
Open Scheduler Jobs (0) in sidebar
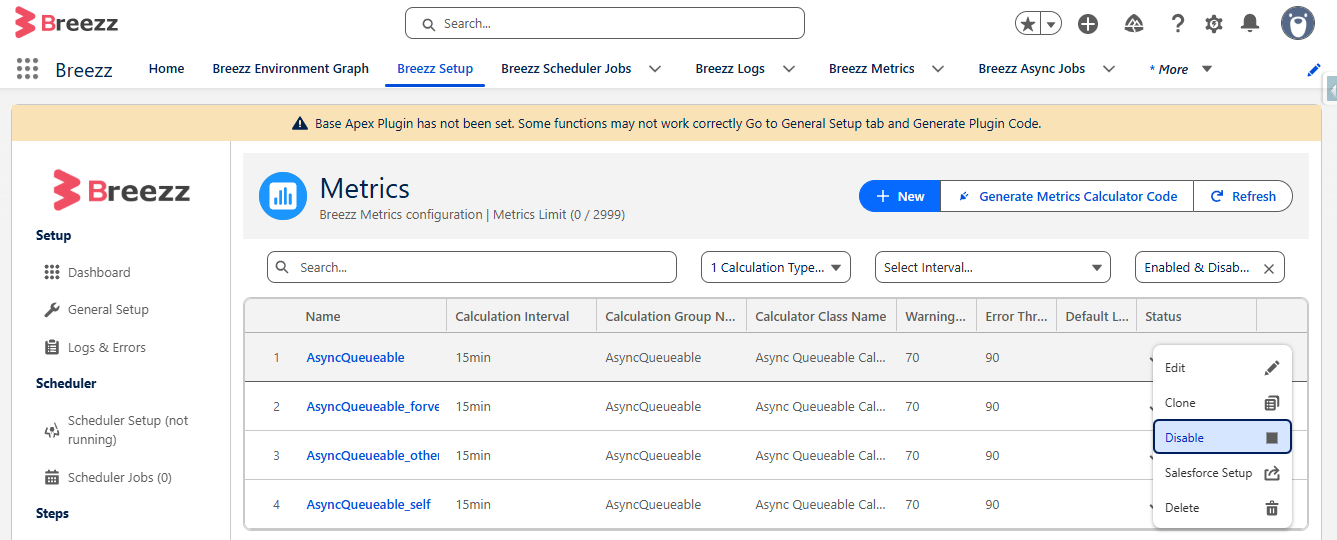pos(120,478)
